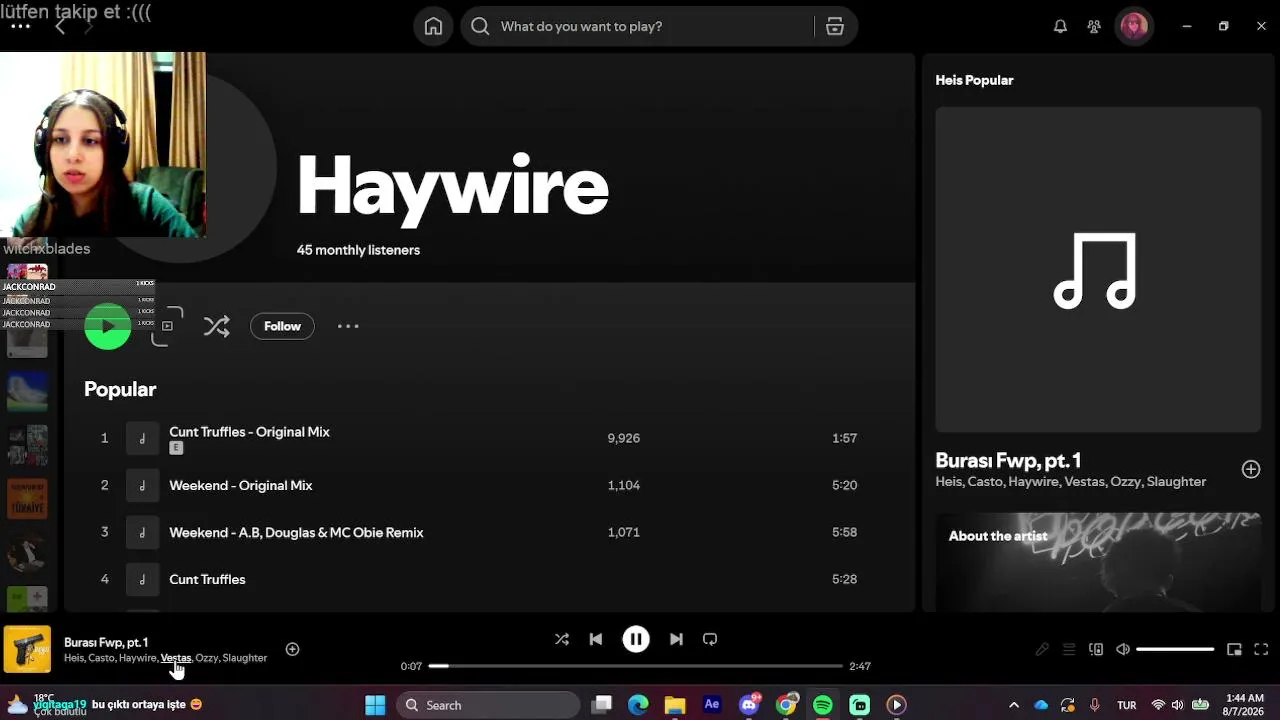Play the Haywire artist with green button

108,326
